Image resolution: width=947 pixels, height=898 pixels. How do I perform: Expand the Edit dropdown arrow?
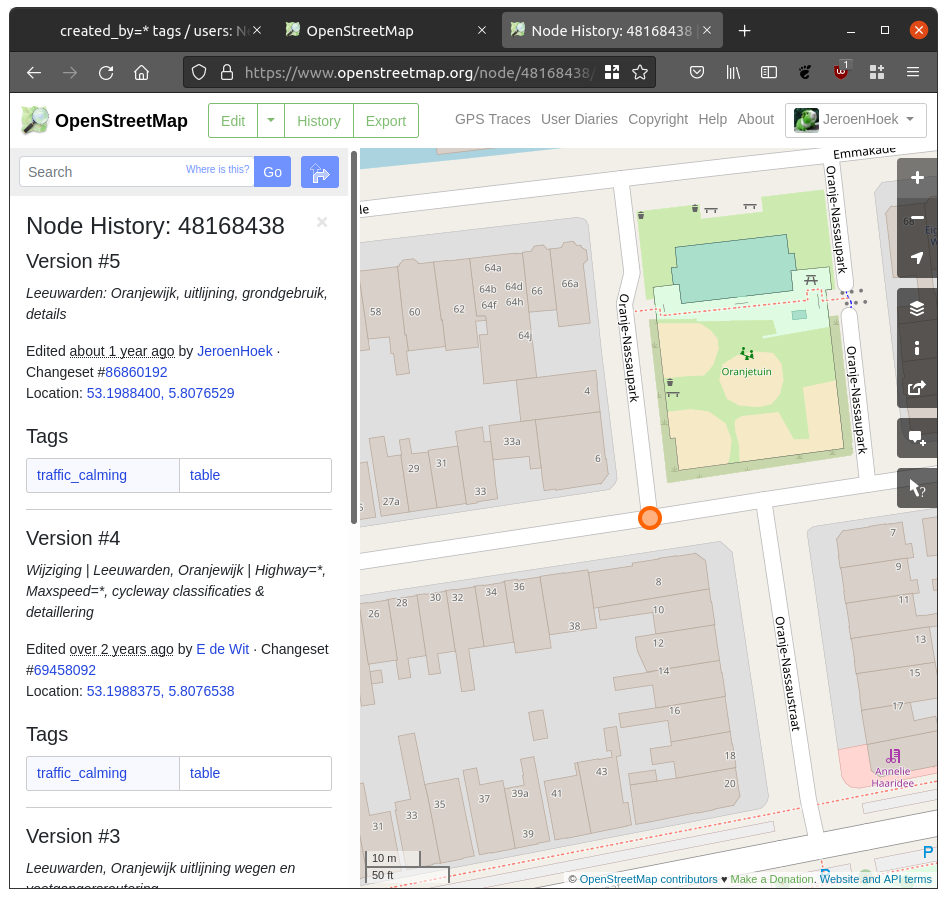[271, 120]
